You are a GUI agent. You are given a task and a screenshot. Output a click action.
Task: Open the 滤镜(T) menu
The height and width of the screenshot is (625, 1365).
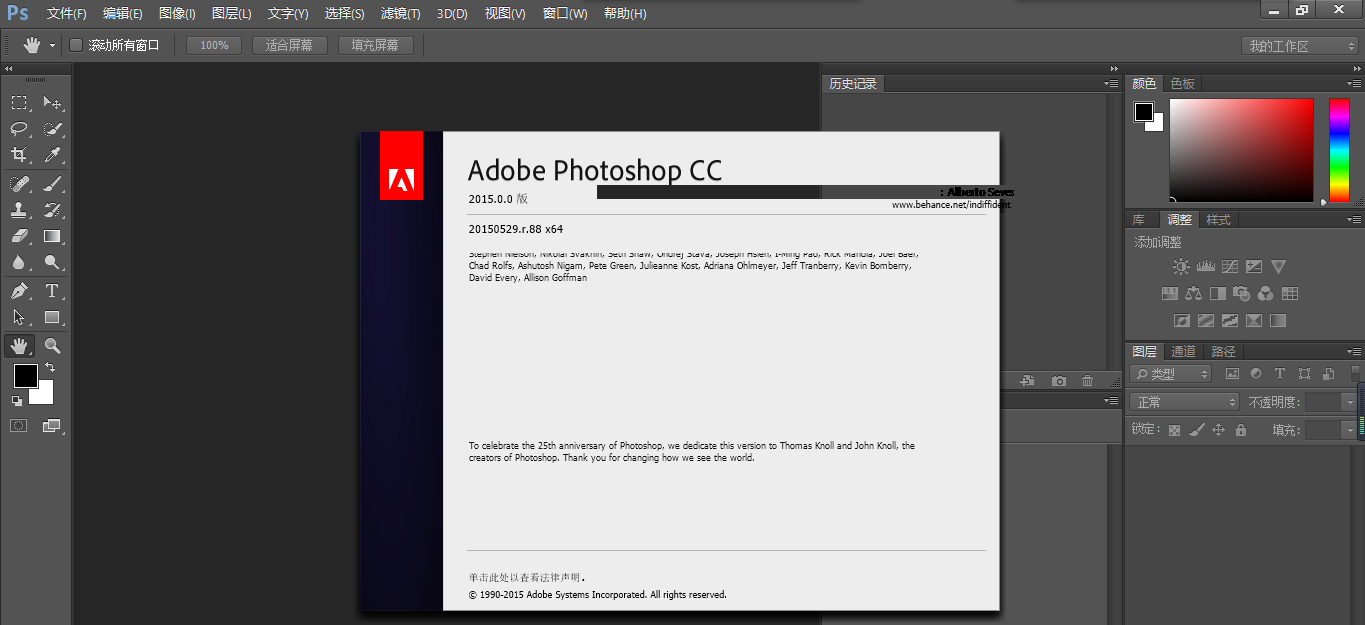pyautogui.click(x=401, y=14)
